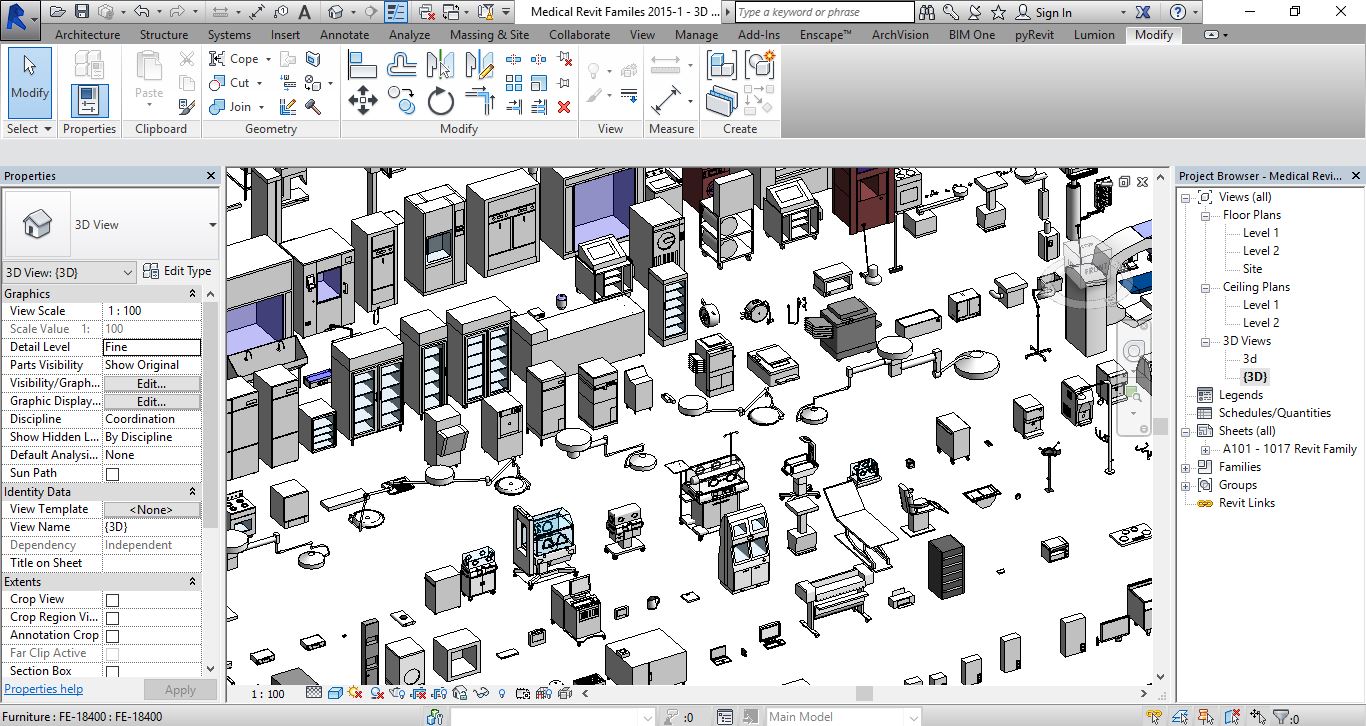Viewport: 1366px width, 726px height.
Task: Click the red Delete icon
Action: point(564,107)
